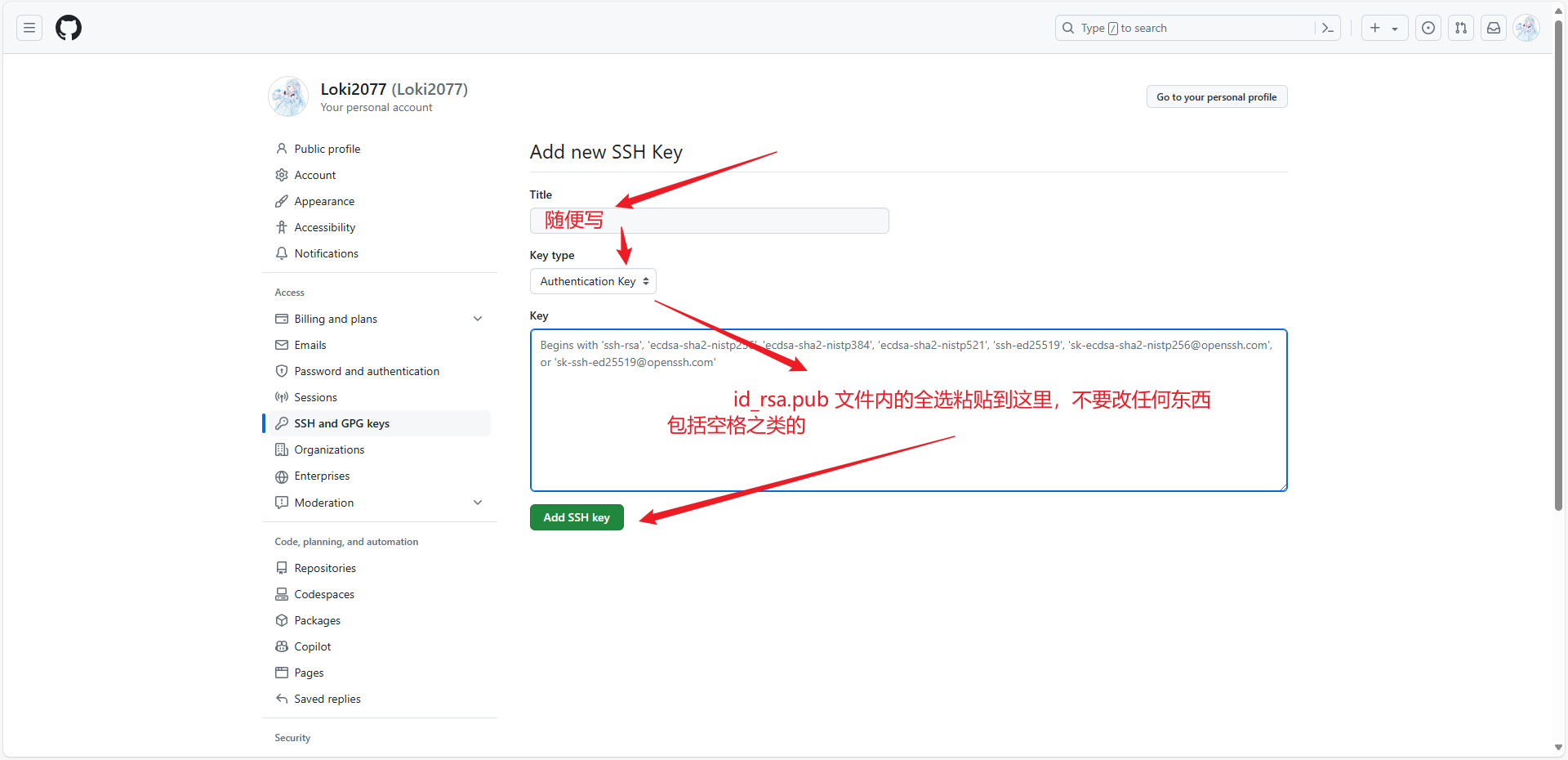1568x760 pixels.
Task: Go to GitHub homepage via Octocat logo
Action: [69, 28]
